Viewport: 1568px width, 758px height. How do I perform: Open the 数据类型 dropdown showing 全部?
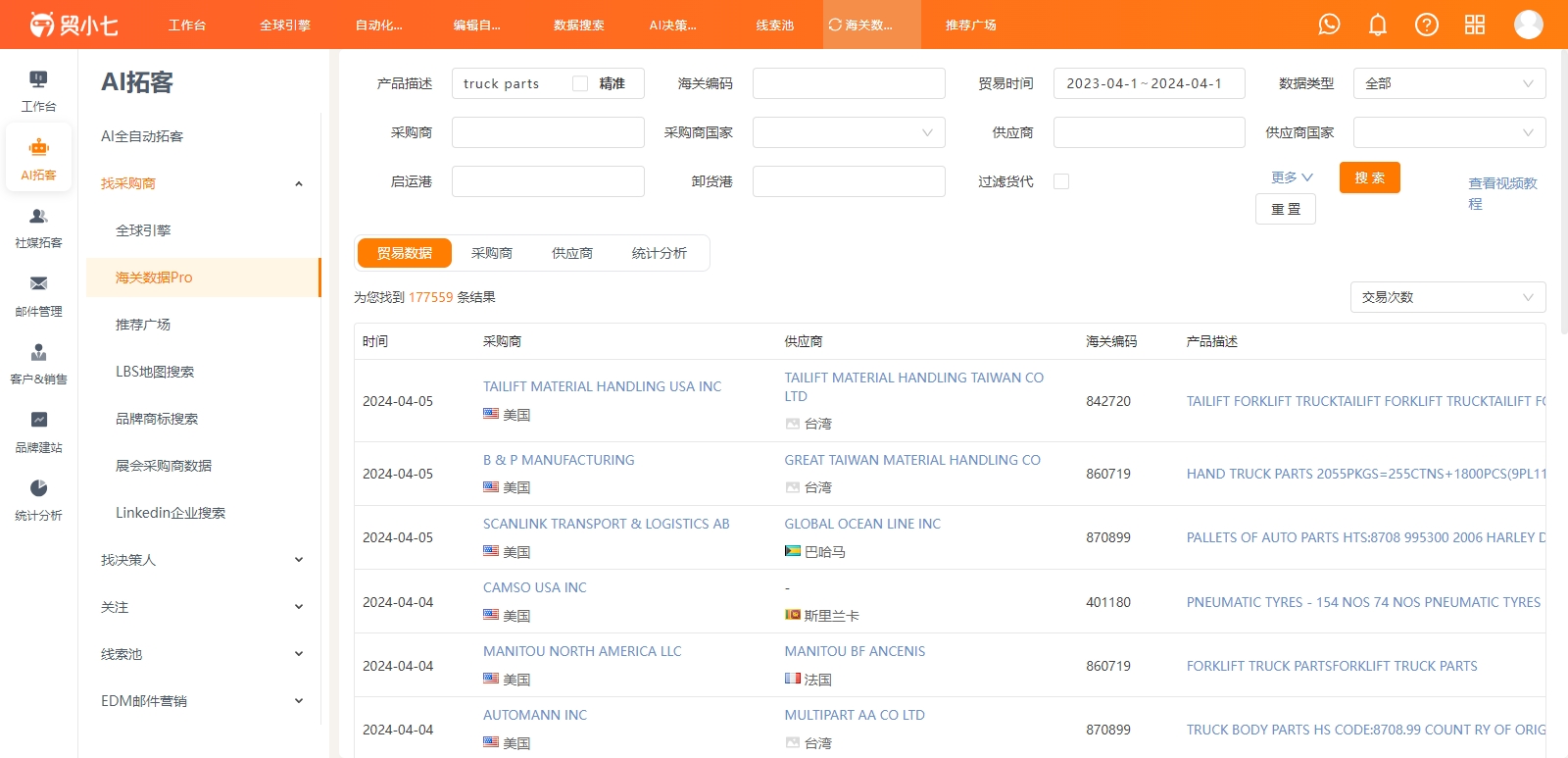(x=1449, y=83)
